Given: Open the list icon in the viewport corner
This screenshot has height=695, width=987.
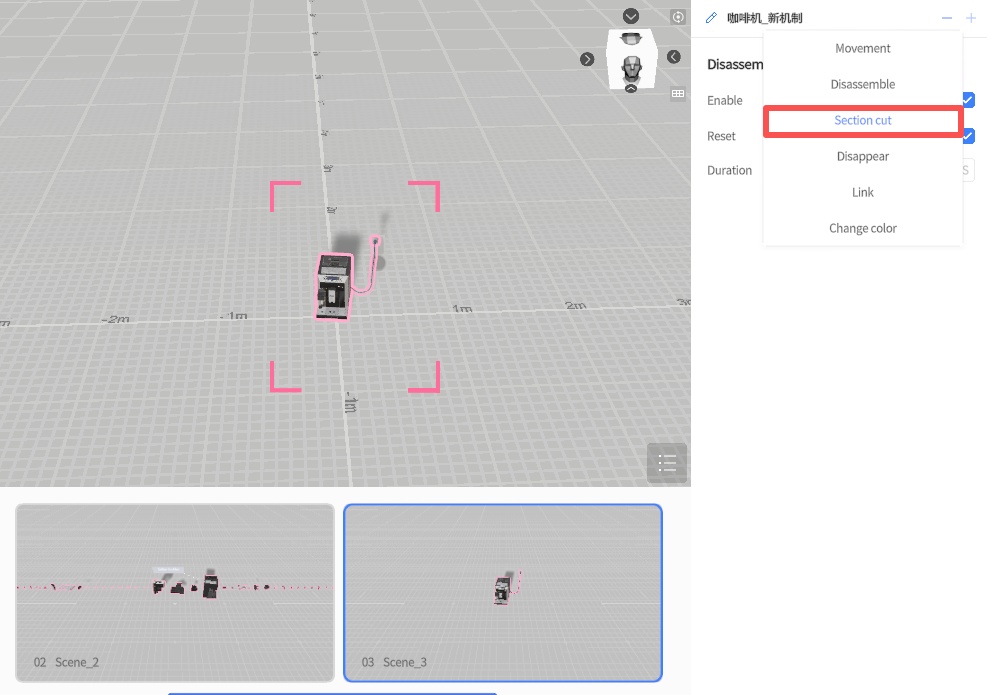Looking at the screenshot, I should pos(667,463).
